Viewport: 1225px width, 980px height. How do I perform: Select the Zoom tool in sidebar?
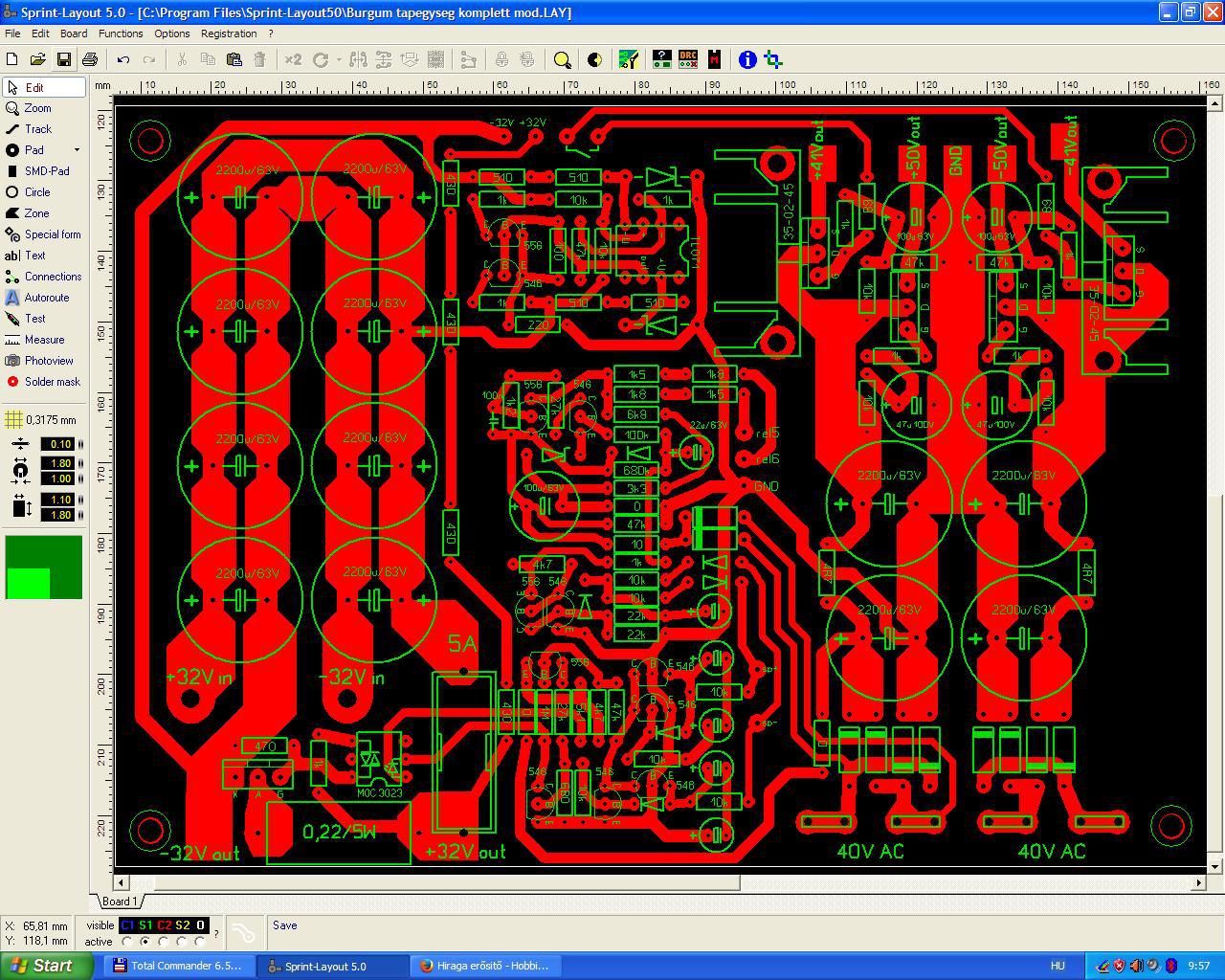click(44, 108)
